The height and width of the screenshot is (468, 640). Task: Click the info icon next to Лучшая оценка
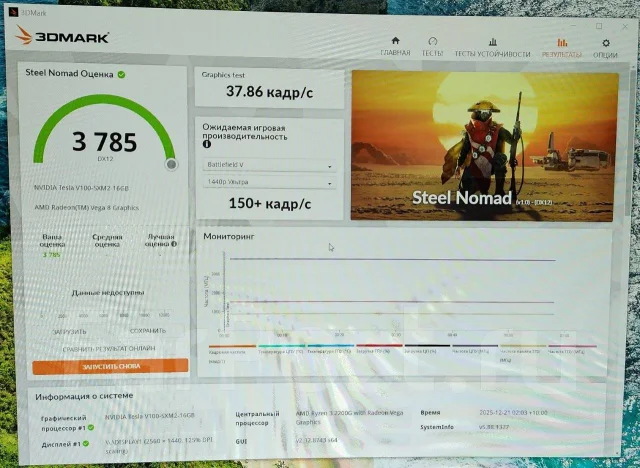coord(174,244)
